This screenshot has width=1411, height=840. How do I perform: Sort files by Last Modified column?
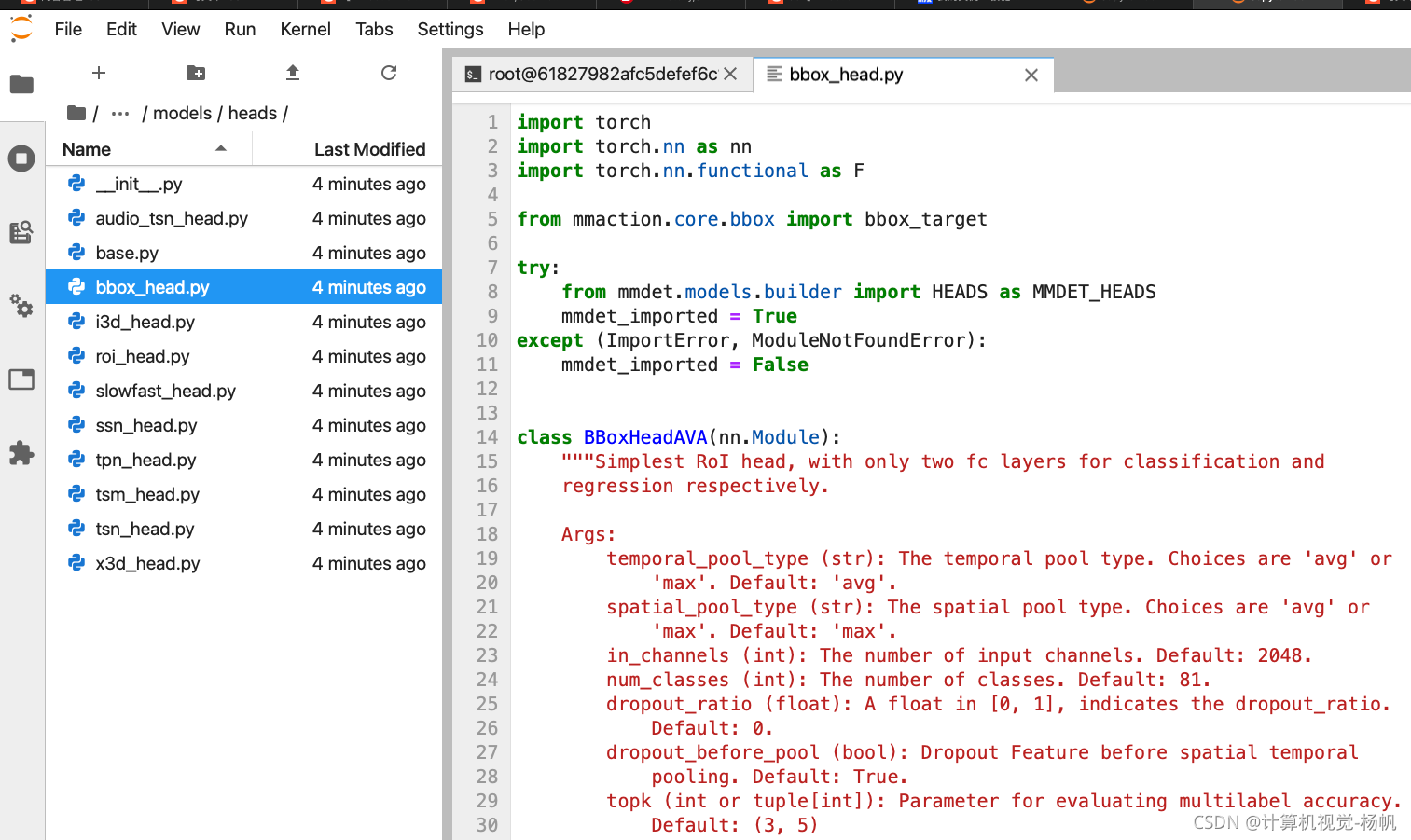[347, 149]
